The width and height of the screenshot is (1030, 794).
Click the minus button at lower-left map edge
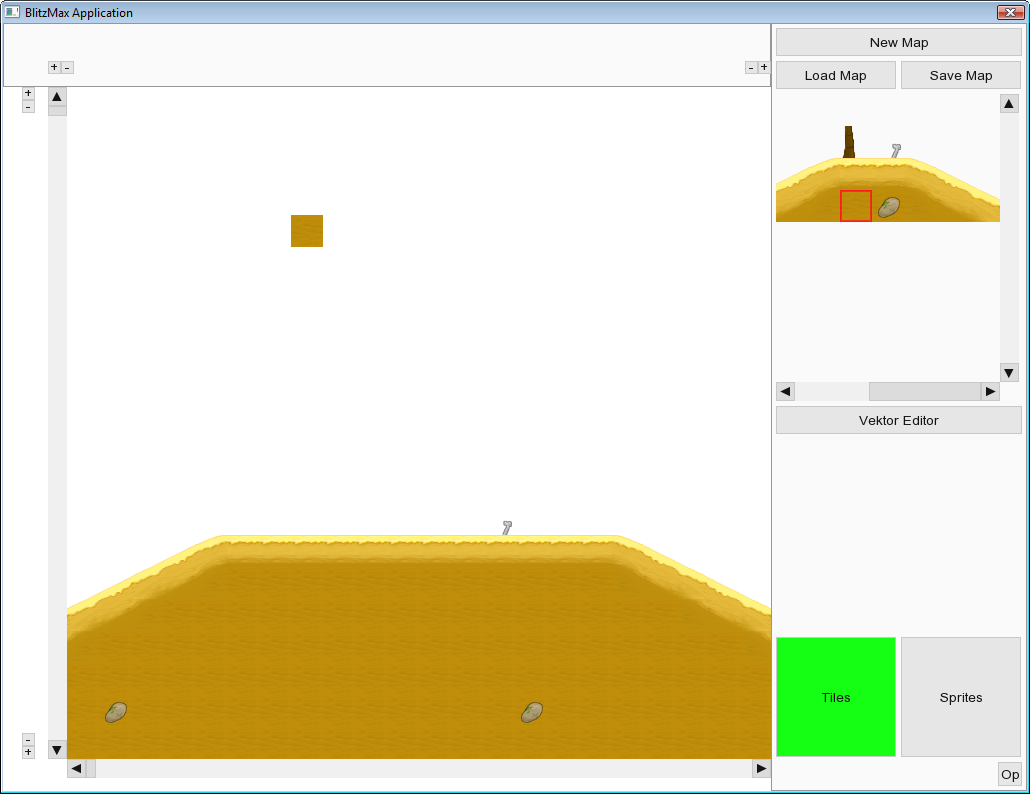(28, 739)
